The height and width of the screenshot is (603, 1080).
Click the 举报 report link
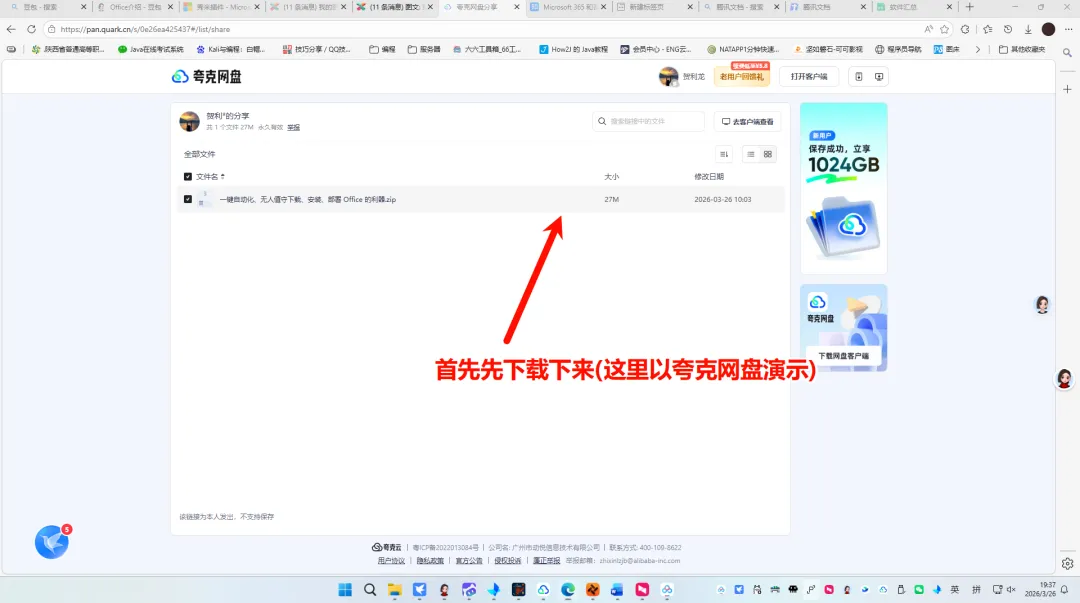[x=293, y=127]
